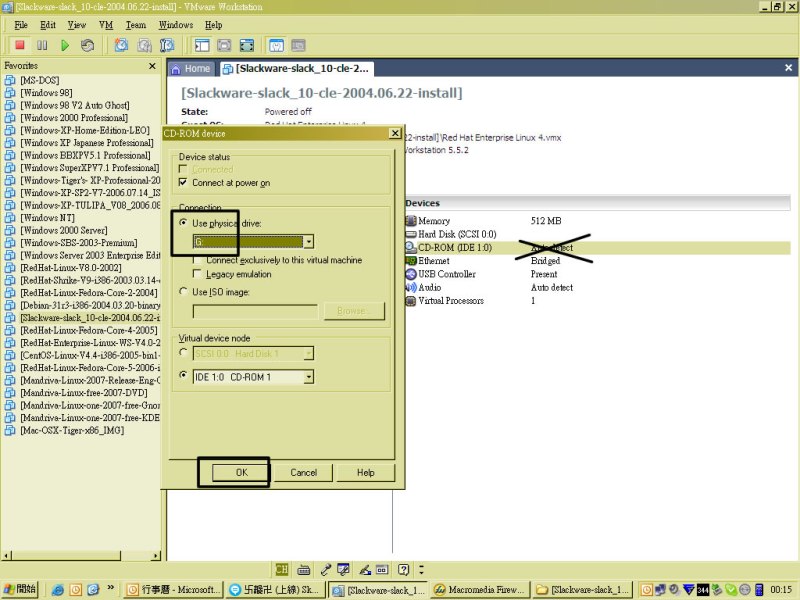Screen dimensions: 800x600
Task: Click the Windows Start button
Action: point(19,589)
